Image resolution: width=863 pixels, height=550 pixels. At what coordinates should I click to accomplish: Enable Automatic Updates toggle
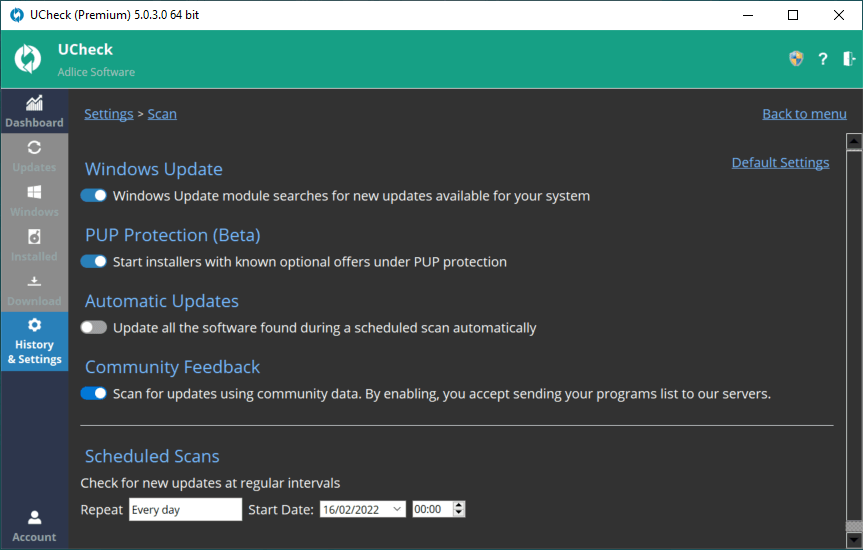point(94,328)
